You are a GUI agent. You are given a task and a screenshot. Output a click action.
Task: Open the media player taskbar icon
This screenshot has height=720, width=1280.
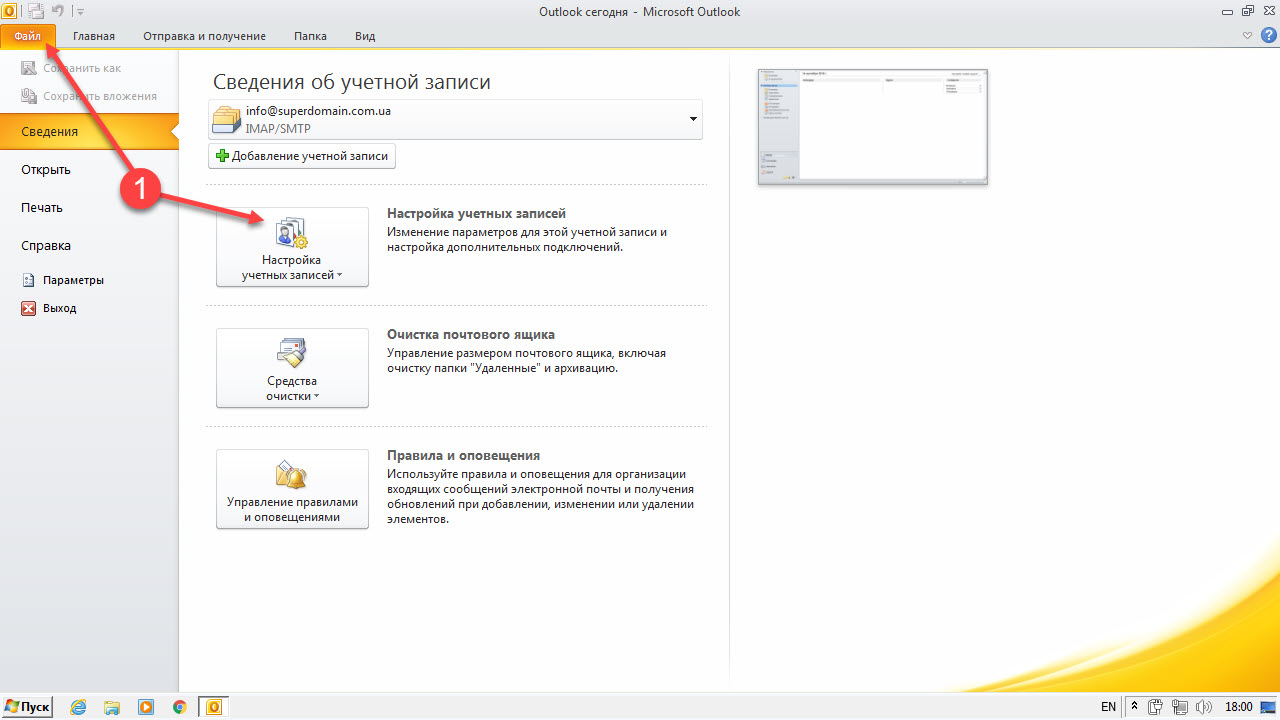(146, 707)
